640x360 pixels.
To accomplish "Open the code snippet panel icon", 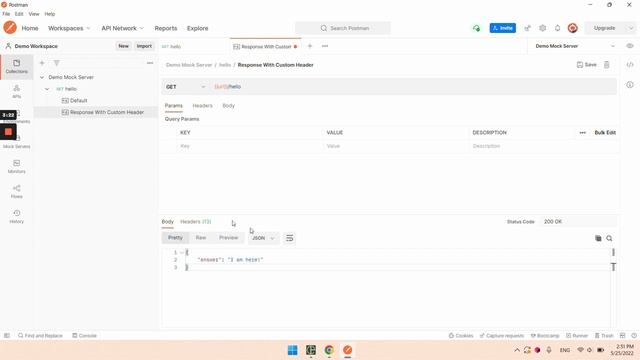I will coord(630,65).
